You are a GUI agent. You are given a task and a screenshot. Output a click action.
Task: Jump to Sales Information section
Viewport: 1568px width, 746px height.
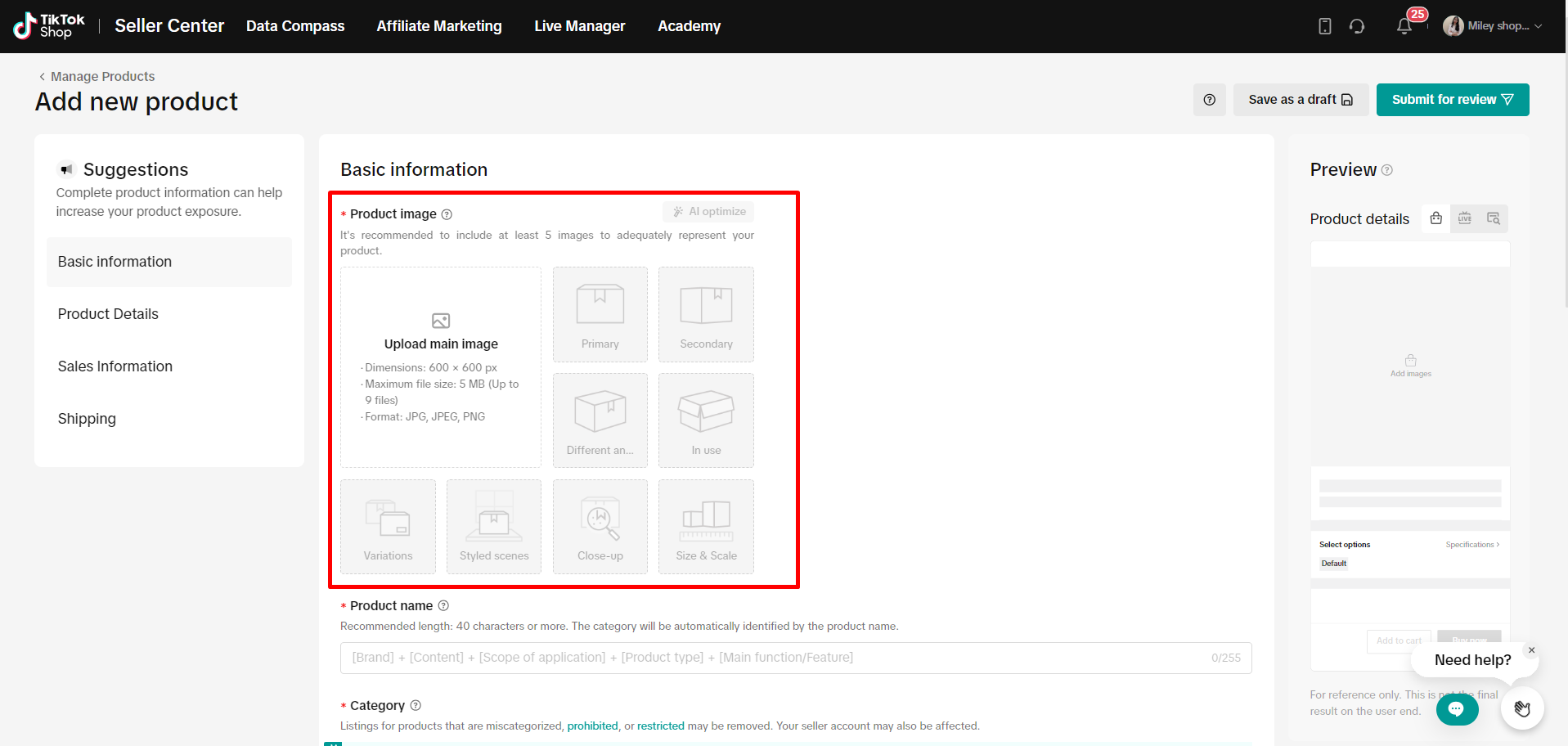[115, 366]
